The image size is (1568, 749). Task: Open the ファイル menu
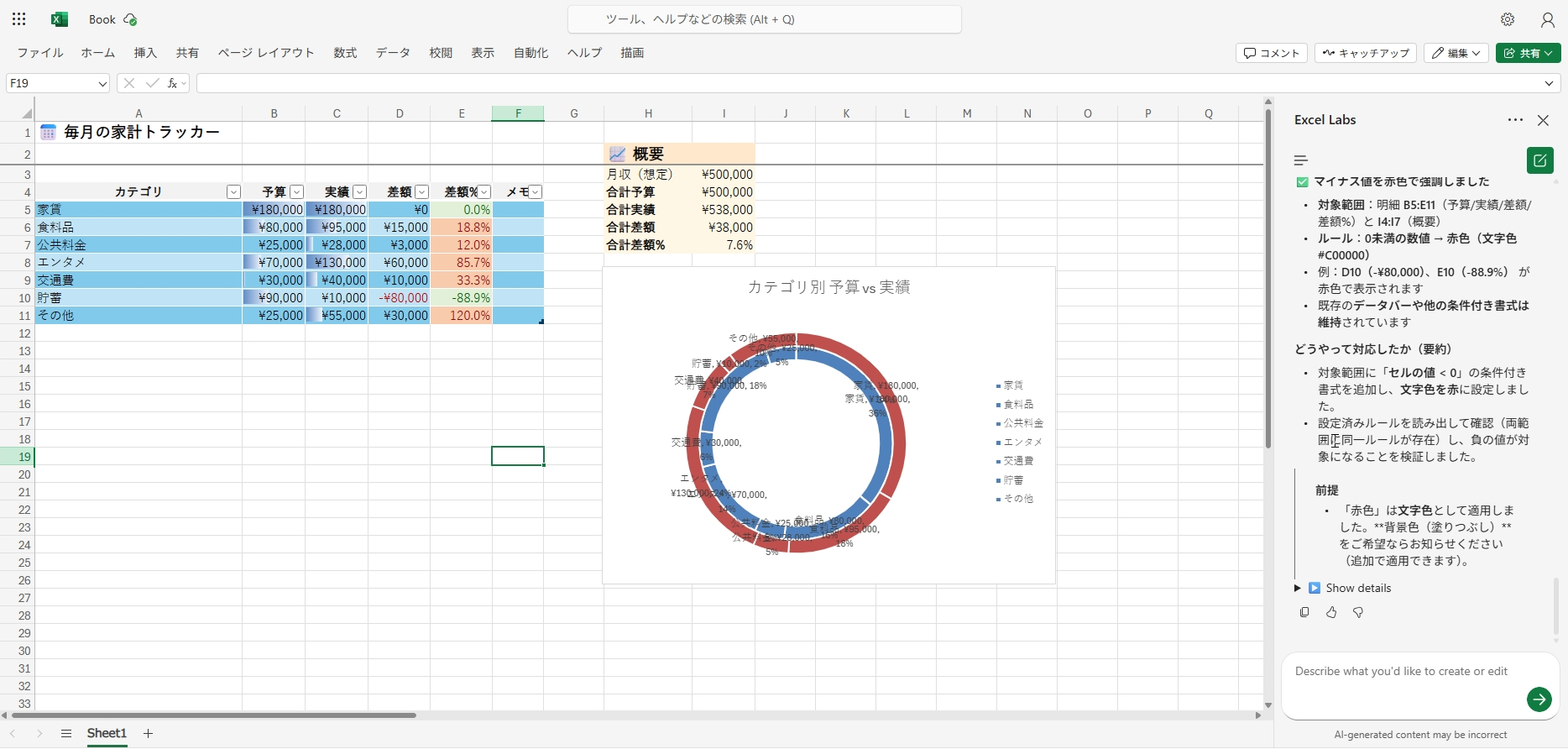pos(40,53)
